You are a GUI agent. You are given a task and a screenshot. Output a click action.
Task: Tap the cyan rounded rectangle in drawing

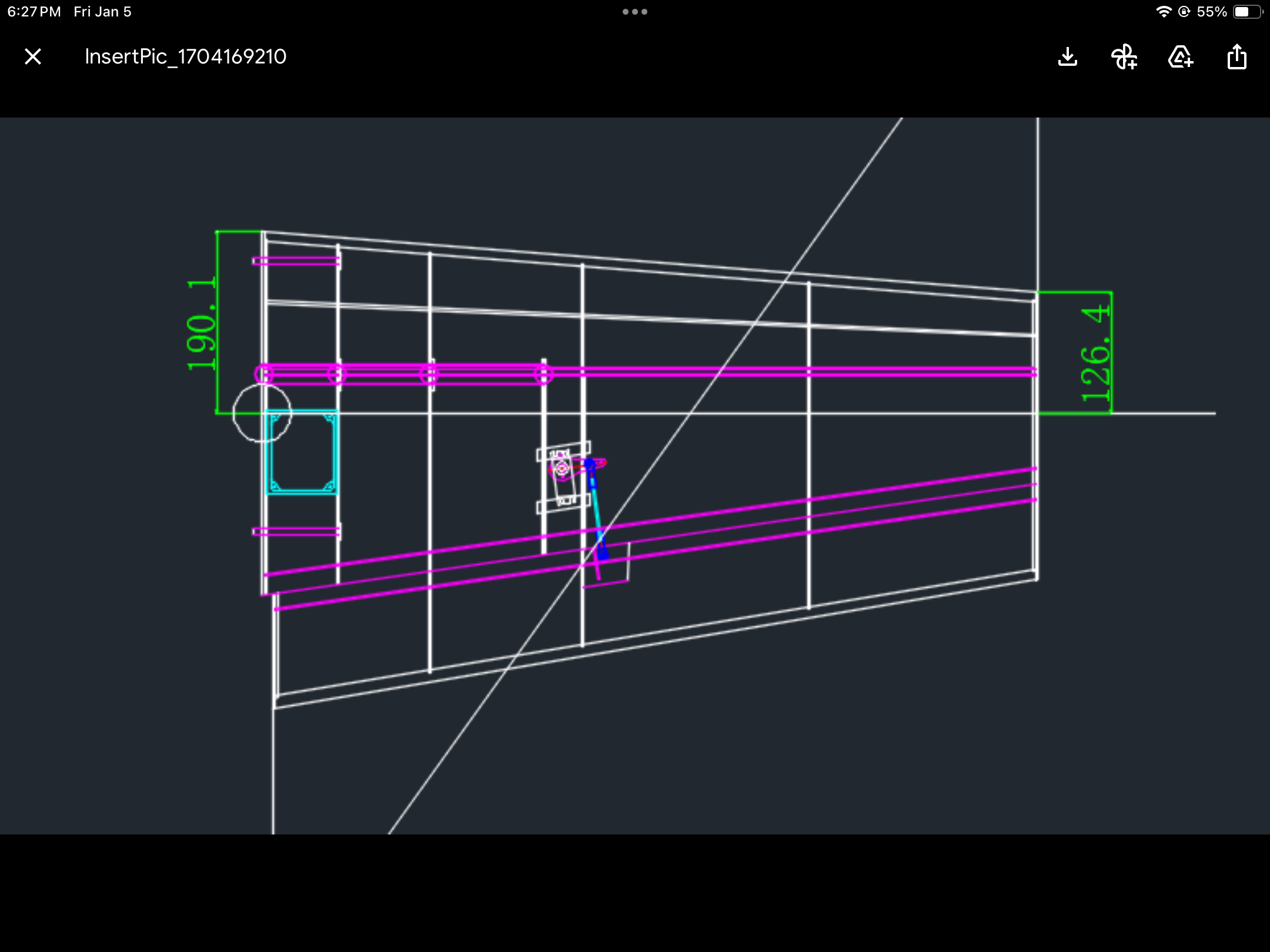[302, 452]
